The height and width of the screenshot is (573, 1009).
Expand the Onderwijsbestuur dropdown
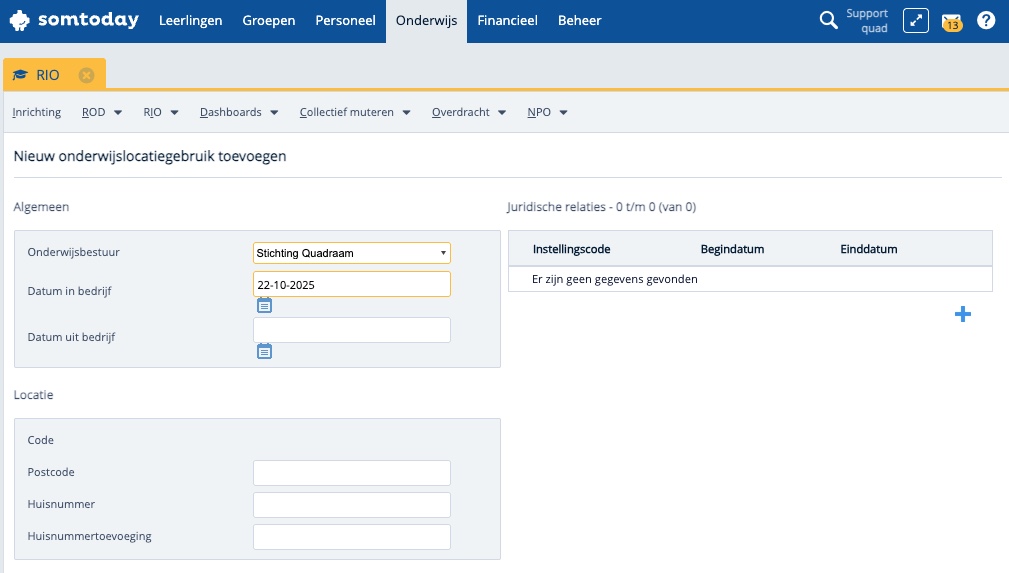pos(352,253)
